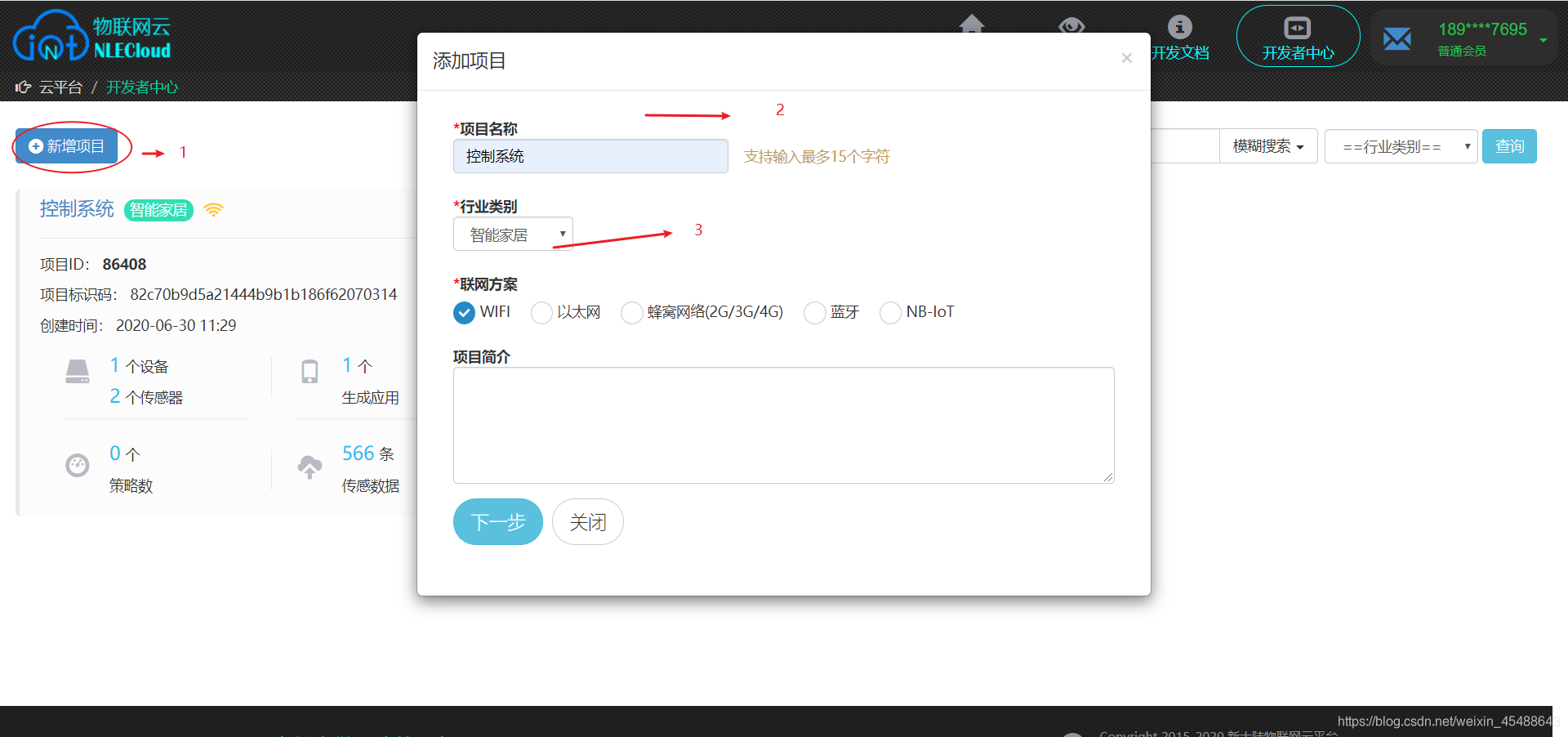Open the home icon in the top bar

972,24
